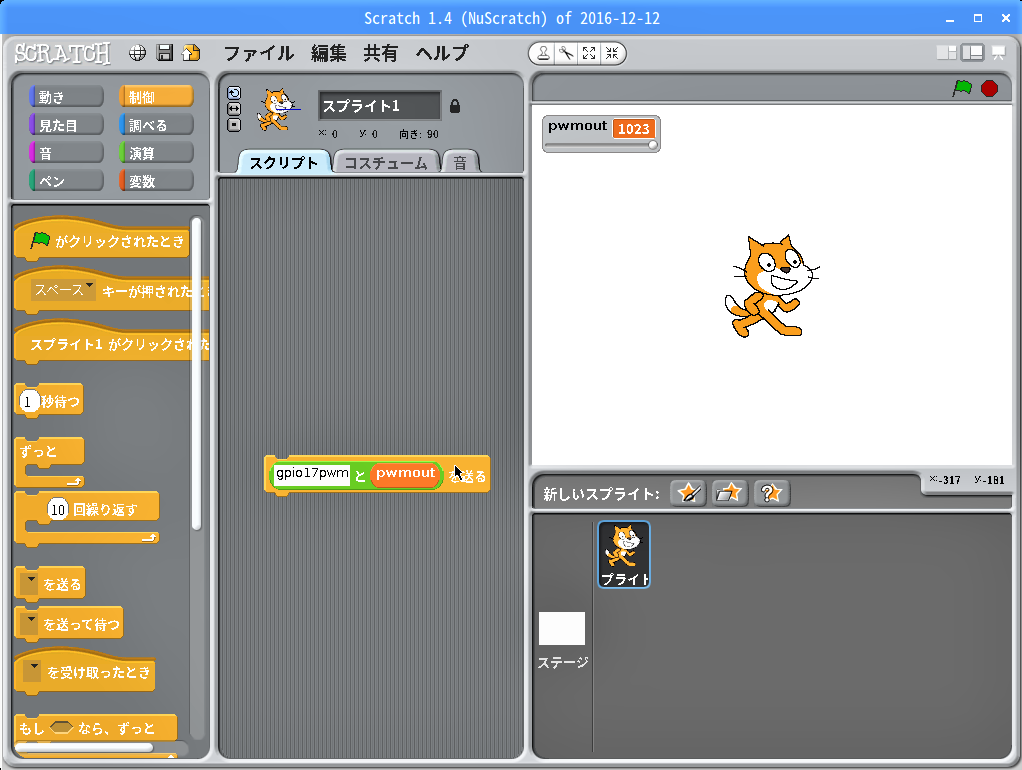Select the grow sprite tool
This screenshot has height=770, width=1022.
pyautogui.click(x=589, y=53)
